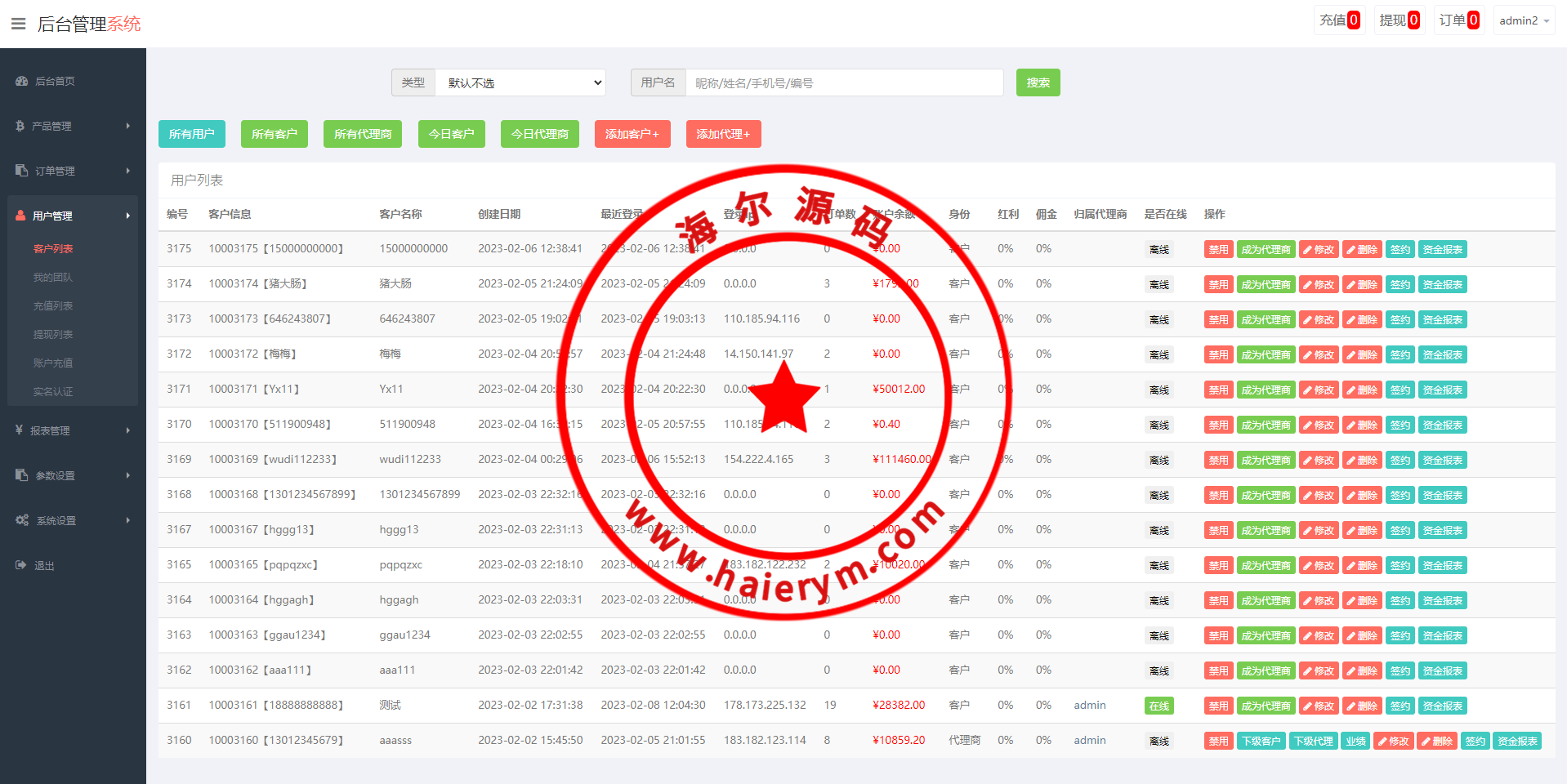Click the dashboard icon for 后台首页
Screen dimensions: 1567x784
[x=21, y=81]
